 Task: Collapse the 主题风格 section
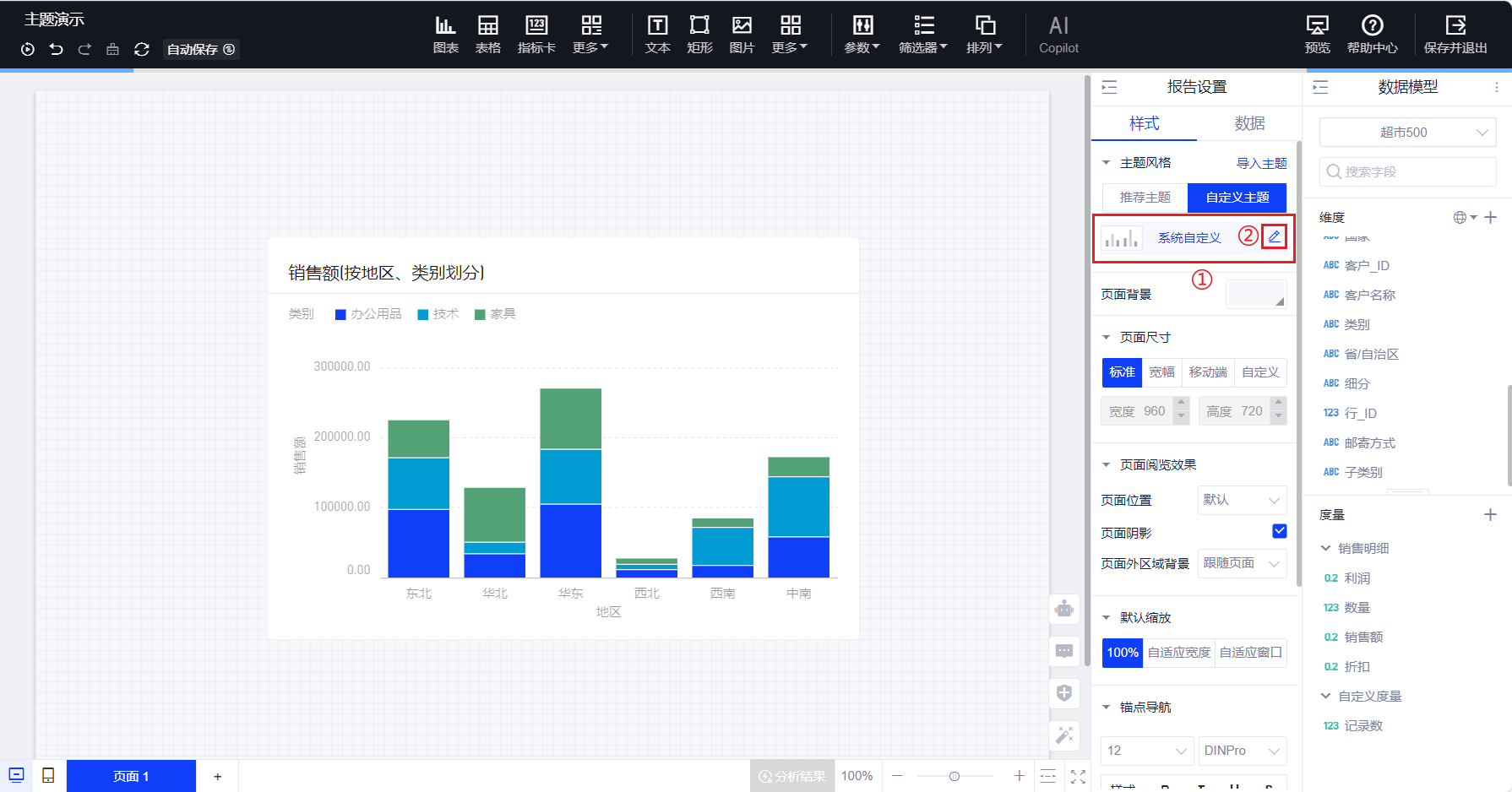(1107, 163)
